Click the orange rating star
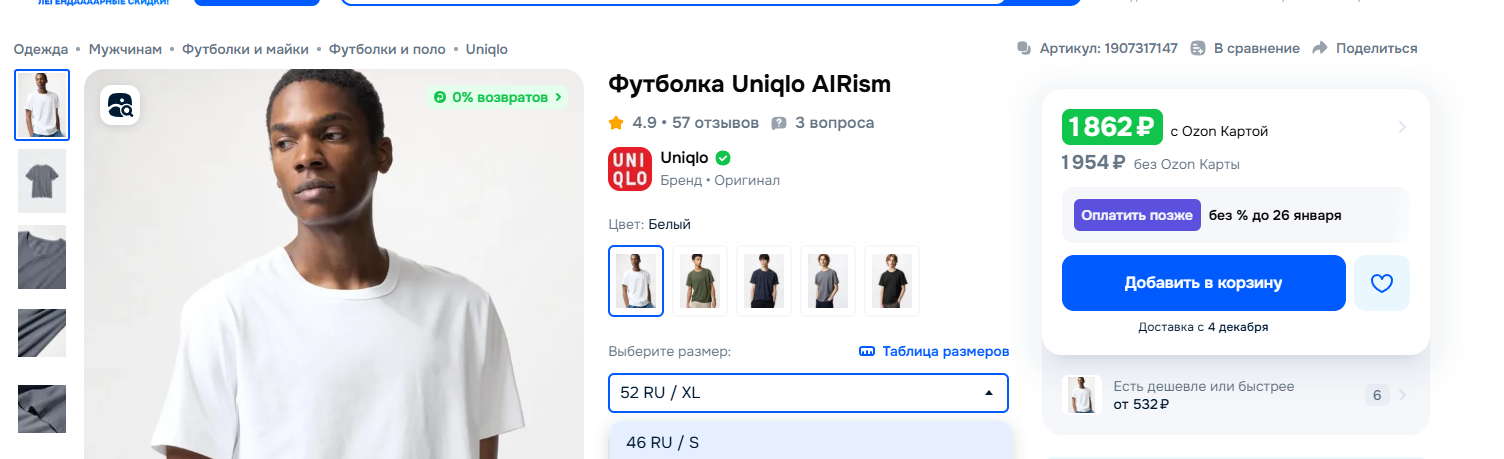Image resolution: width=1504 pixels, height=459 pixels. point(616,123)
